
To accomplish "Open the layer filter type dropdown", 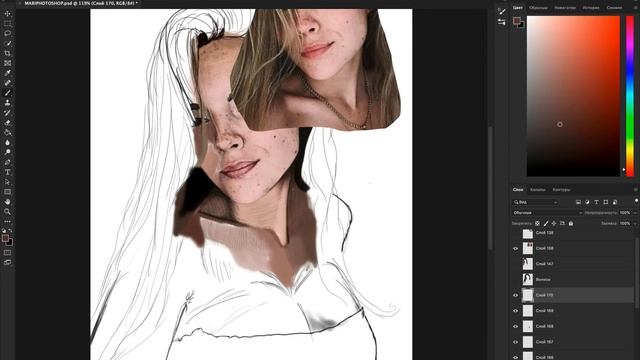I will (535, 202).
